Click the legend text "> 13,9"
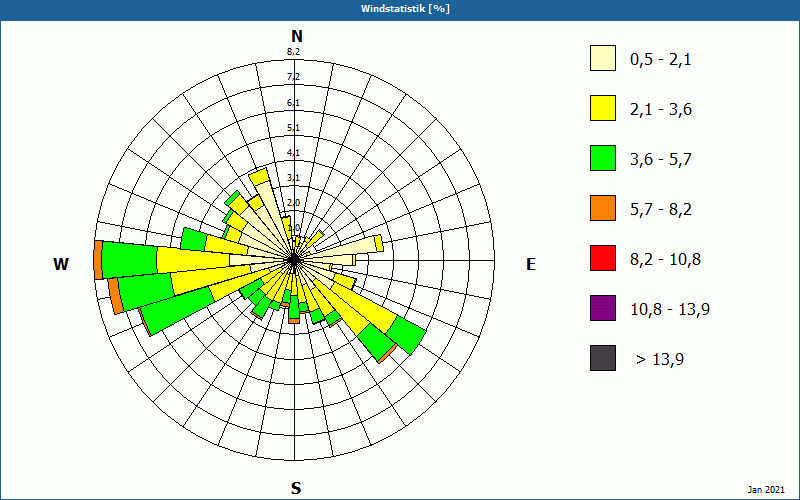Image resolution: width=800 pixels, height=500 pixels. click(660, 360)
